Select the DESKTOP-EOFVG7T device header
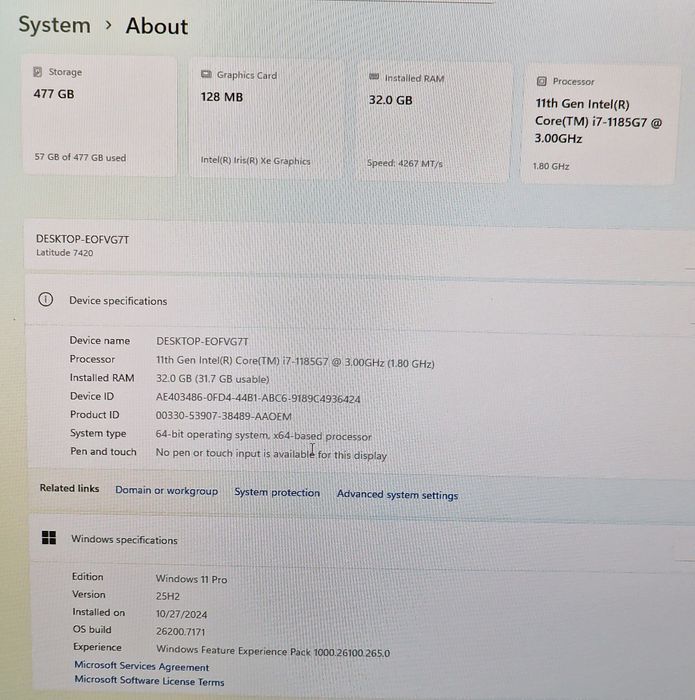The height and width of the screenshot is (700, 695). pos(83,239)
